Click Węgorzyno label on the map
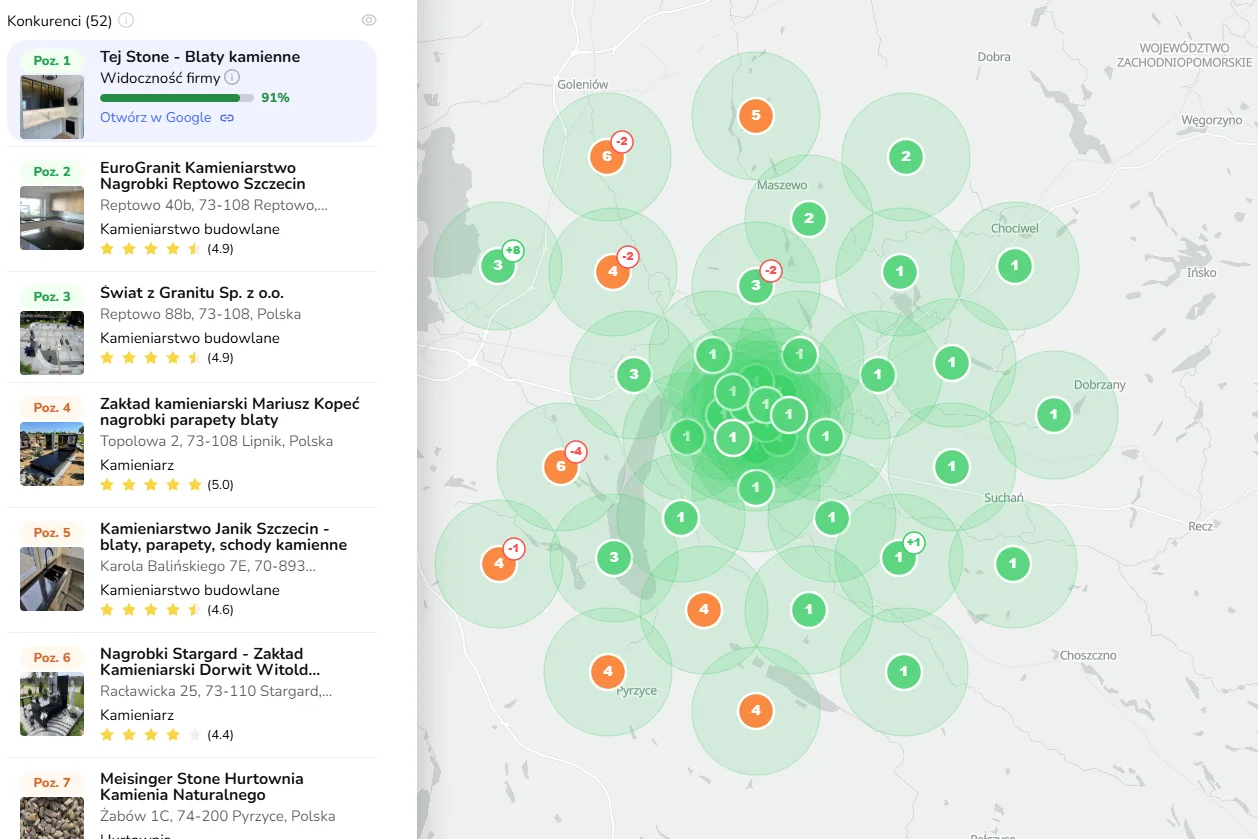The image size is (1258, 839). pyautogui.click(x=1211, y=120)
